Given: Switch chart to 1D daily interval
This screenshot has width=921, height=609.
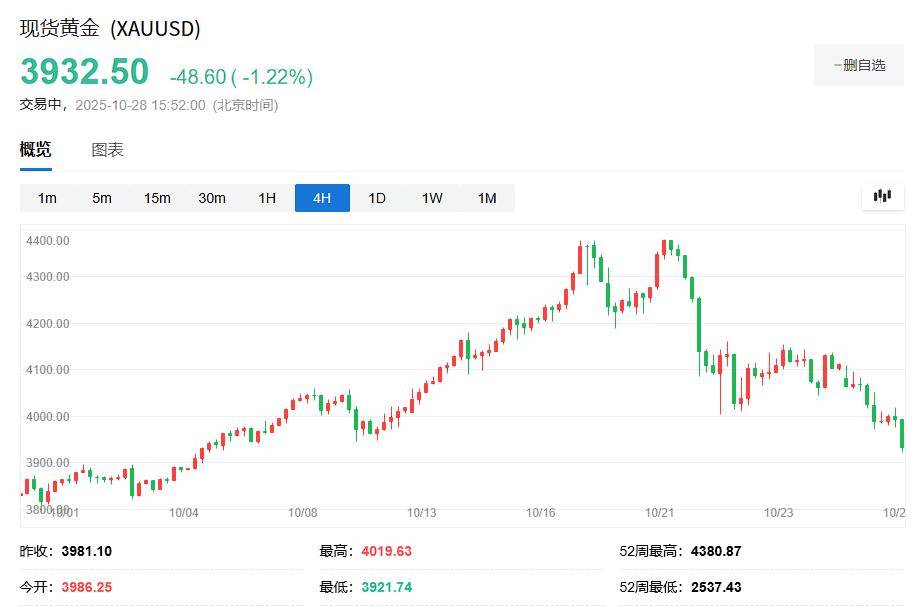Looking at the screenshot, I should pyautogui.click(x=377, y=198).
